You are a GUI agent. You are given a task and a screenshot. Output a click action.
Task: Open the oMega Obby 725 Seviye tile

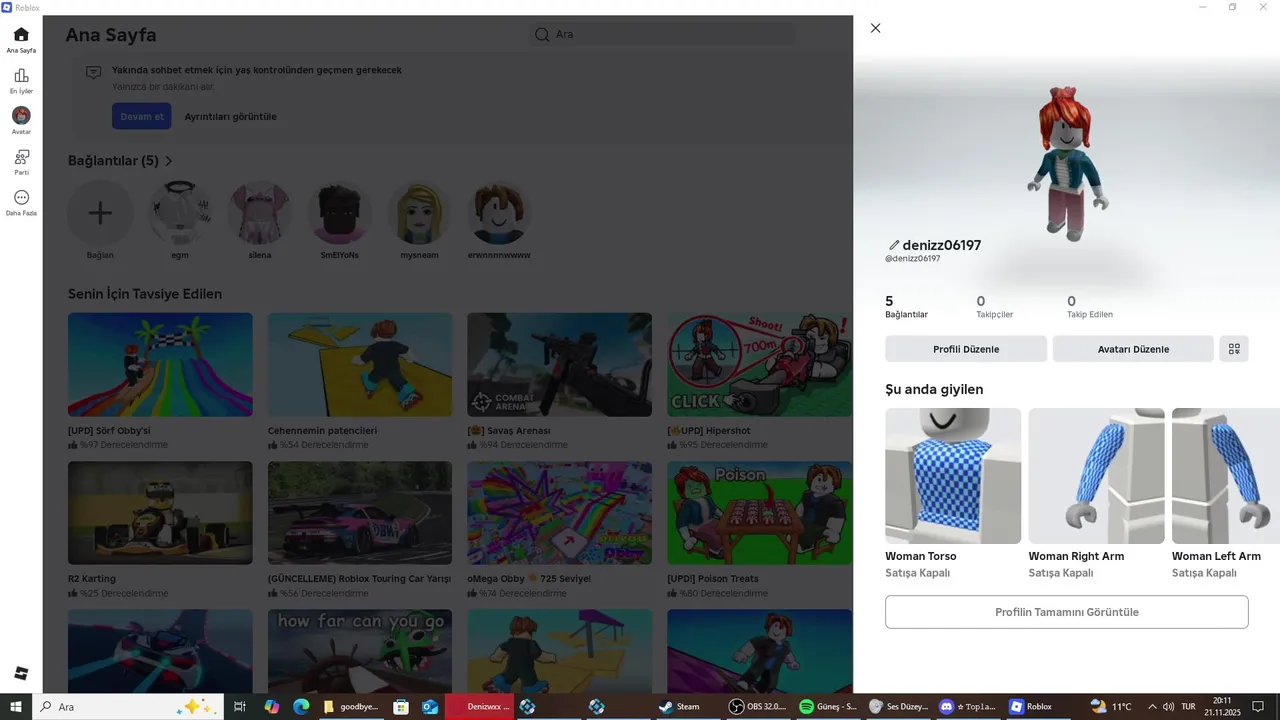pyautogui.click(x=559, y=513)
